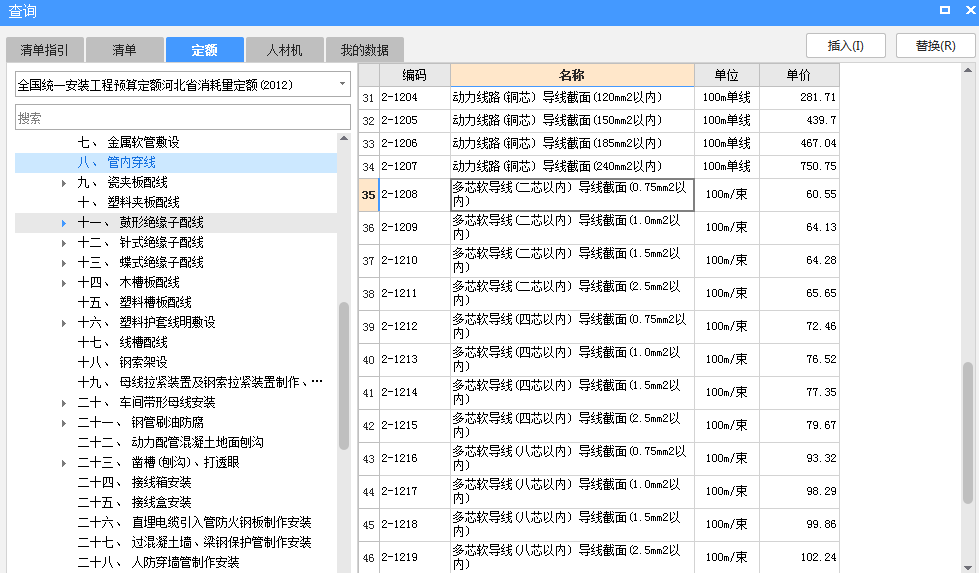
Task: Select 七、金属软管敷设 in tree
Action: tap(129, 142)
